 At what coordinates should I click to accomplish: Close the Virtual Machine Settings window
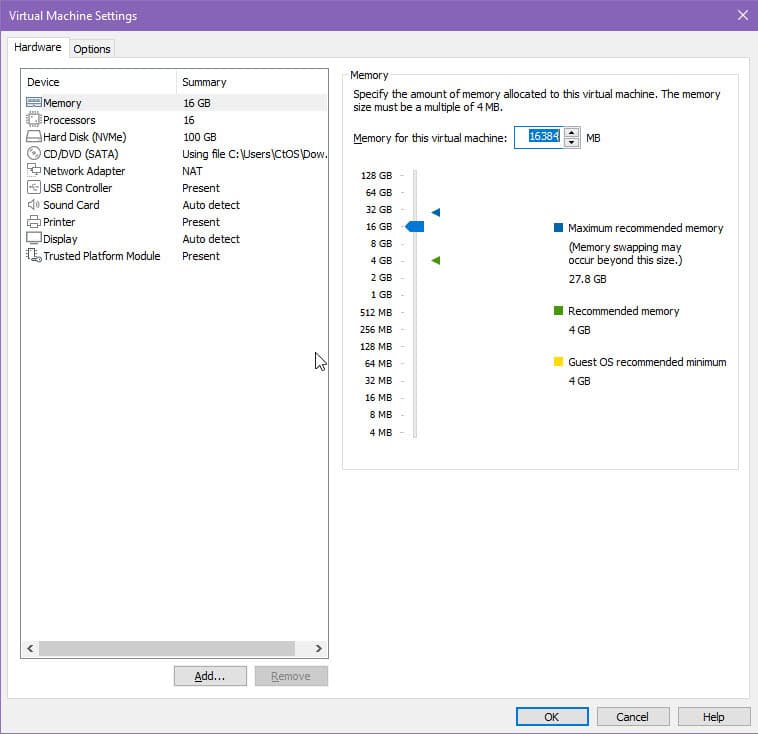(743, 15)
